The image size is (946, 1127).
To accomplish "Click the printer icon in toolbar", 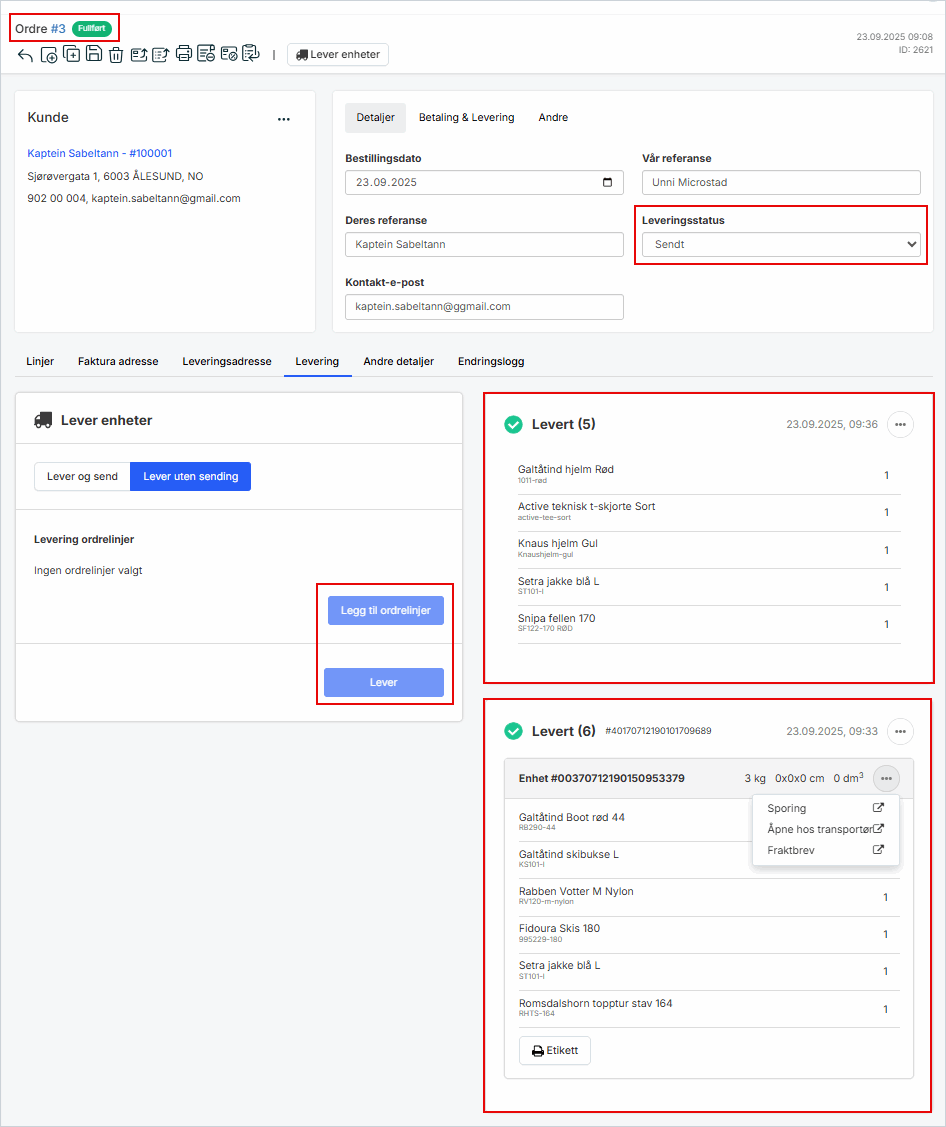I will 184,55.
